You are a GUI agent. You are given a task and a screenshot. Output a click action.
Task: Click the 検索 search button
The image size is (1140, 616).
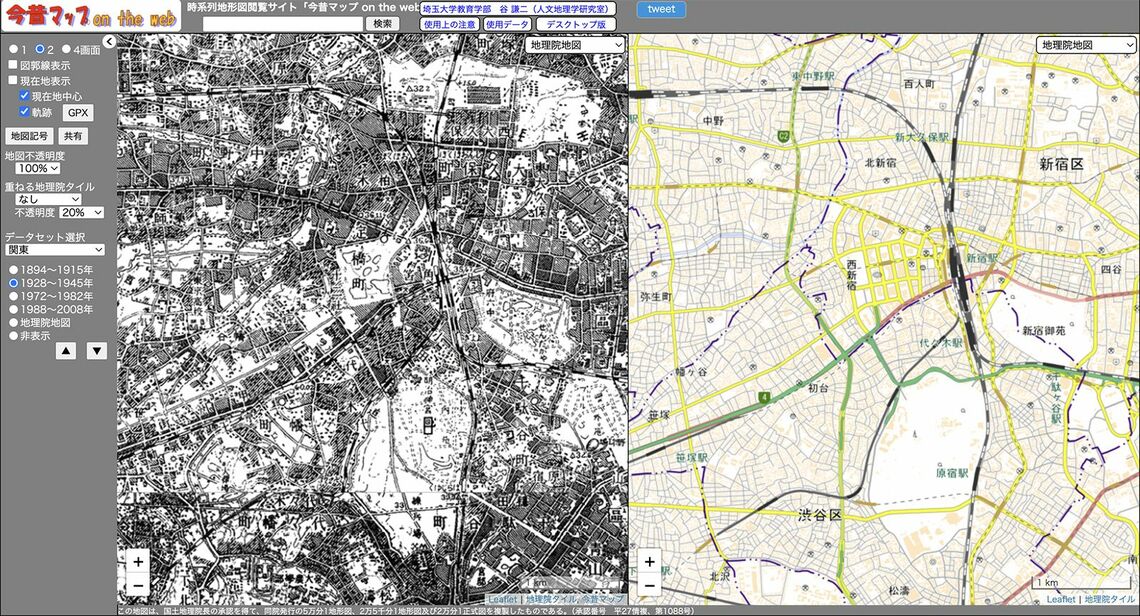[382, 24]
